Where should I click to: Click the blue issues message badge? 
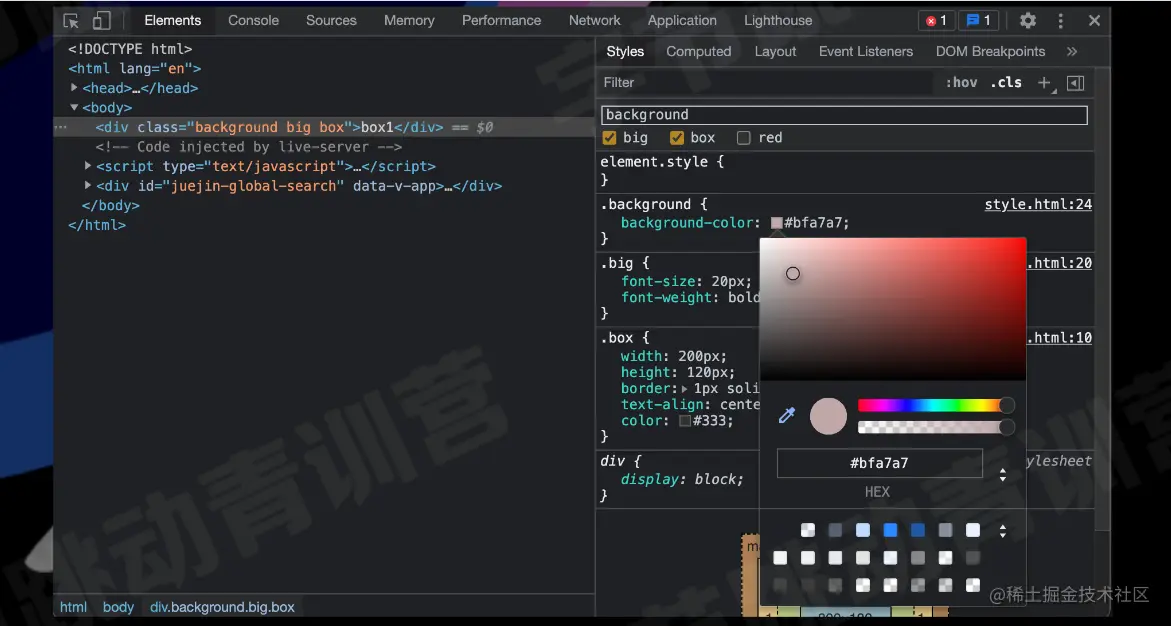978,21
